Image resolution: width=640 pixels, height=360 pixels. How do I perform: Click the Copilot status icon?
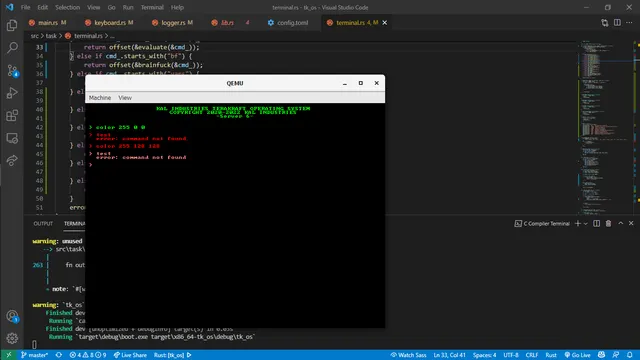pyautogui.click(x=601, y=355)
